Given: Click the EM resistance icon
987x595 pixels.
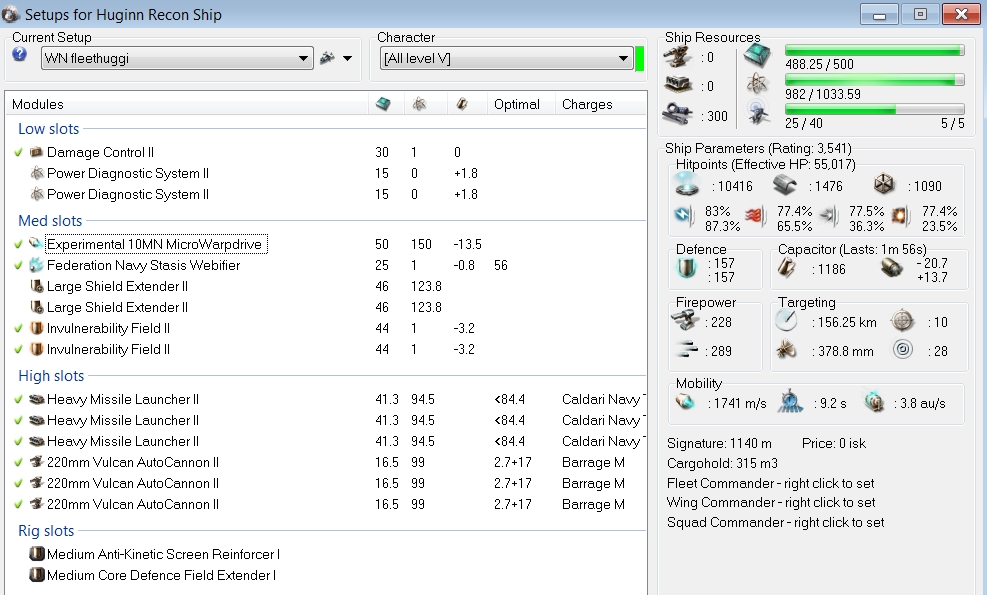Looking at the screenshot, I should (x=684, y=215).
